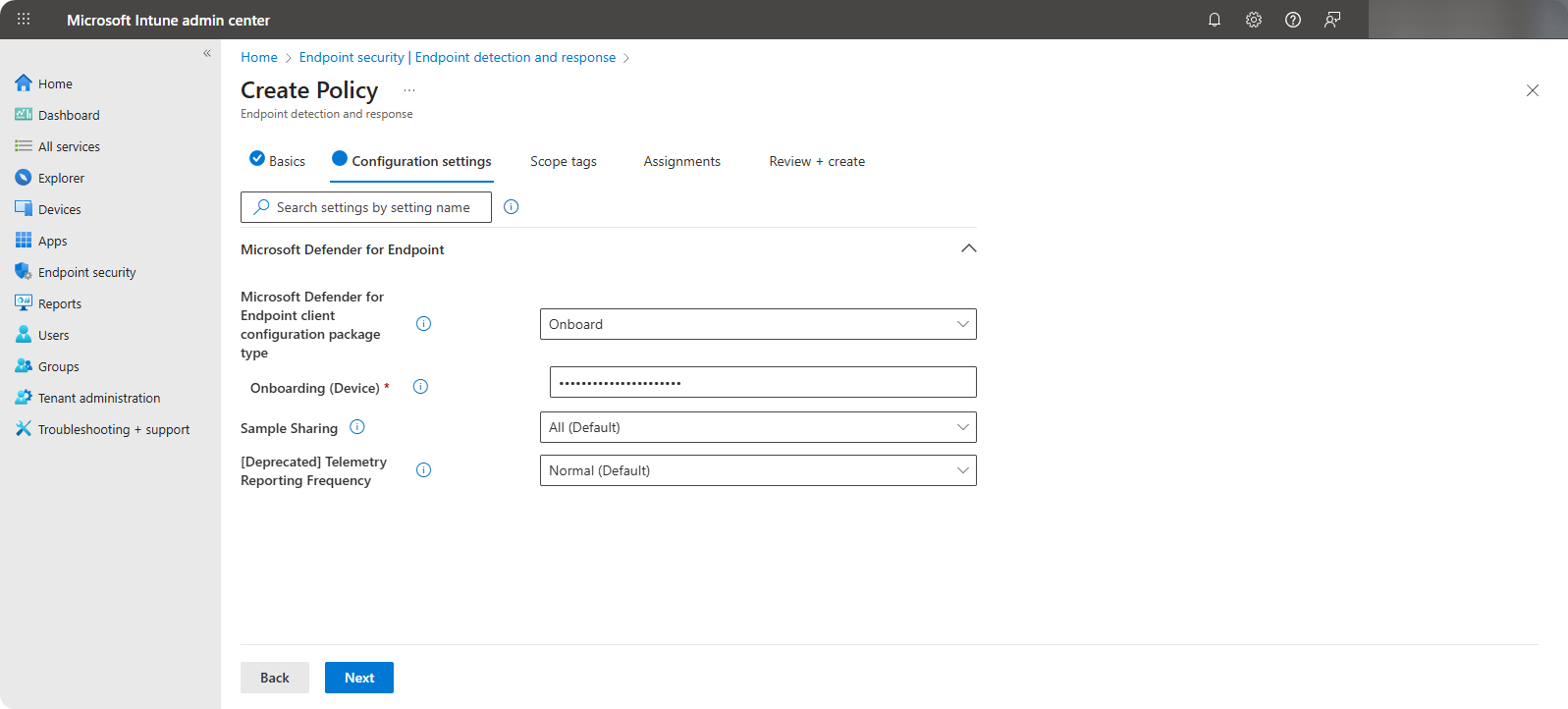
Task: Open the notifications bell icon
Action: (1215, 20)
